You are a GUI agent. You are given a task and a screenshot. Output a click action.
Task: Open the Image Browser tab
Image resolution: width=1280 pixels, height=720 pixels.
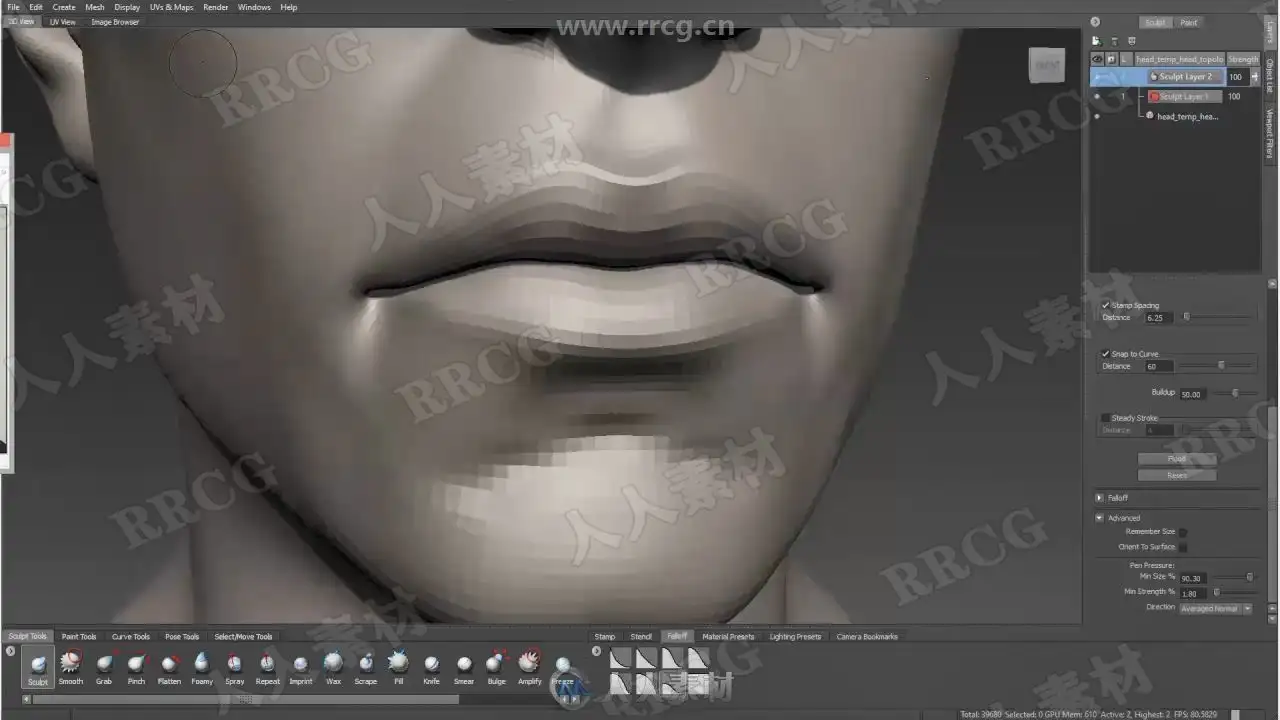pyautogui.click(x=115, y=22)
